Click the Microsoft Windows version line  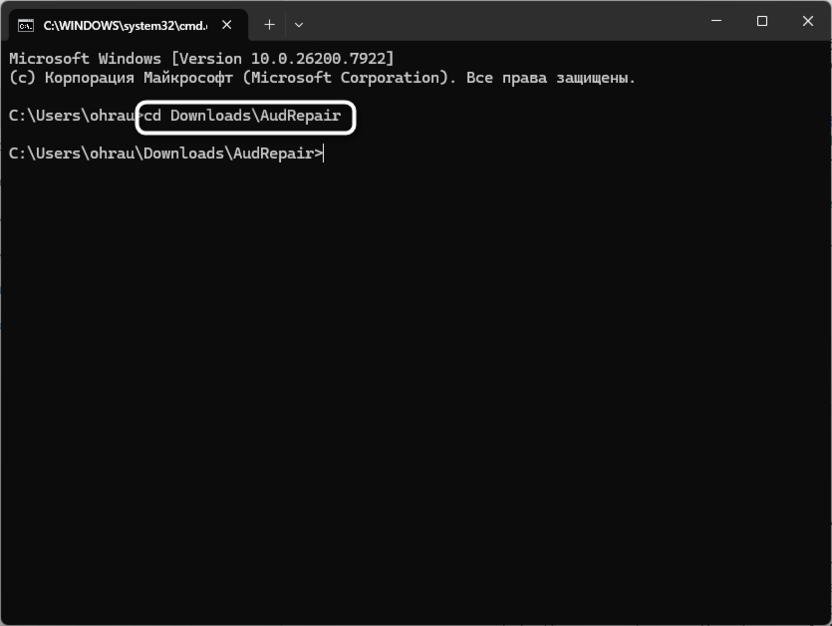point(202,58)
